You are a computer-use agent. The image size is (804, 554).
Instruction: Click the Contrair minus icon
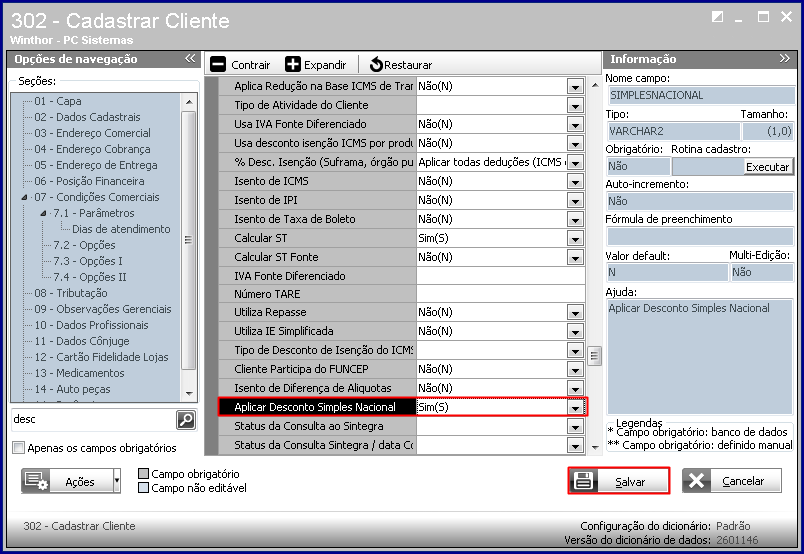point(218,65)
